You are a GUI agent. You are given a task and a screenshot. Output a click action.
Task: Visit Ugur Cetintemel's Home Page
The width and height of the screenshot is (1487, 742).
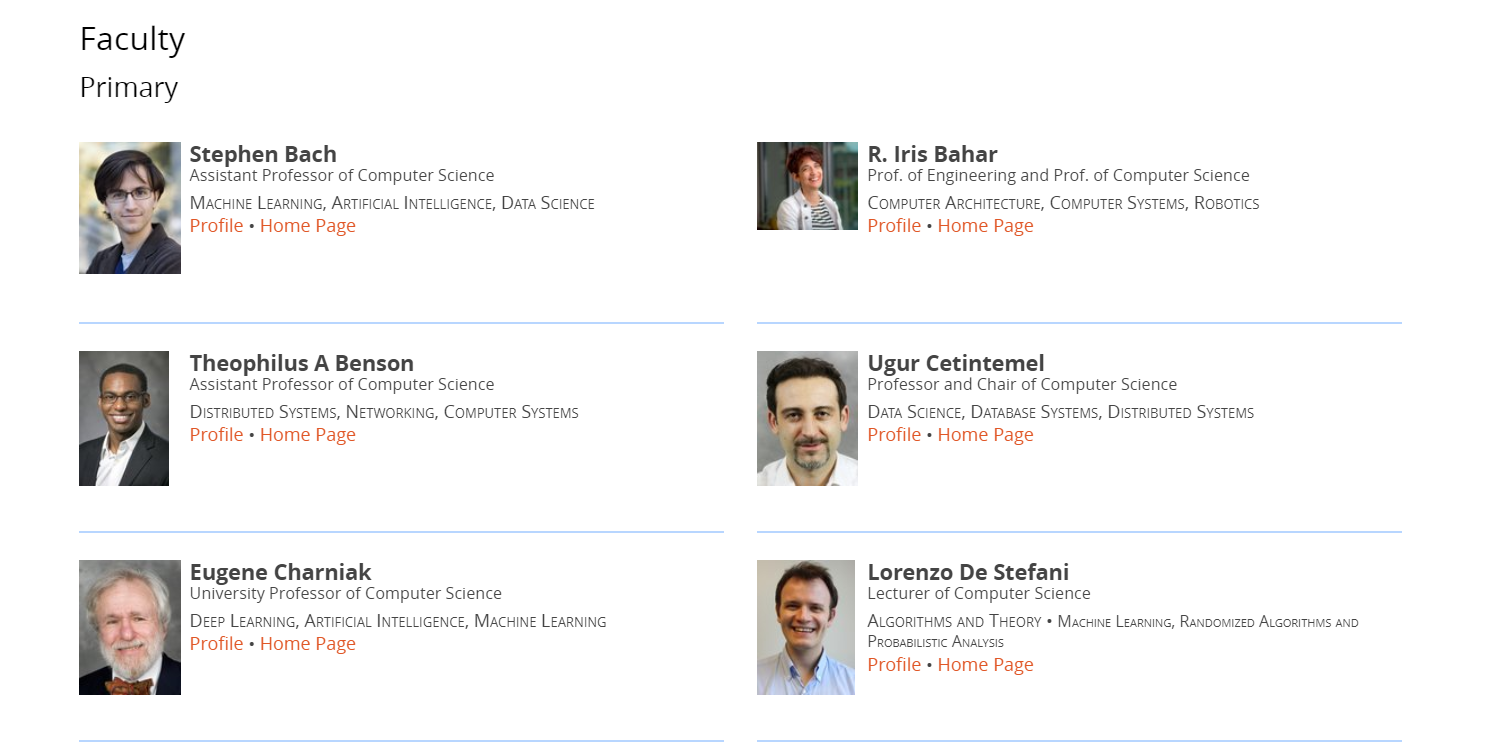[986, 435]
